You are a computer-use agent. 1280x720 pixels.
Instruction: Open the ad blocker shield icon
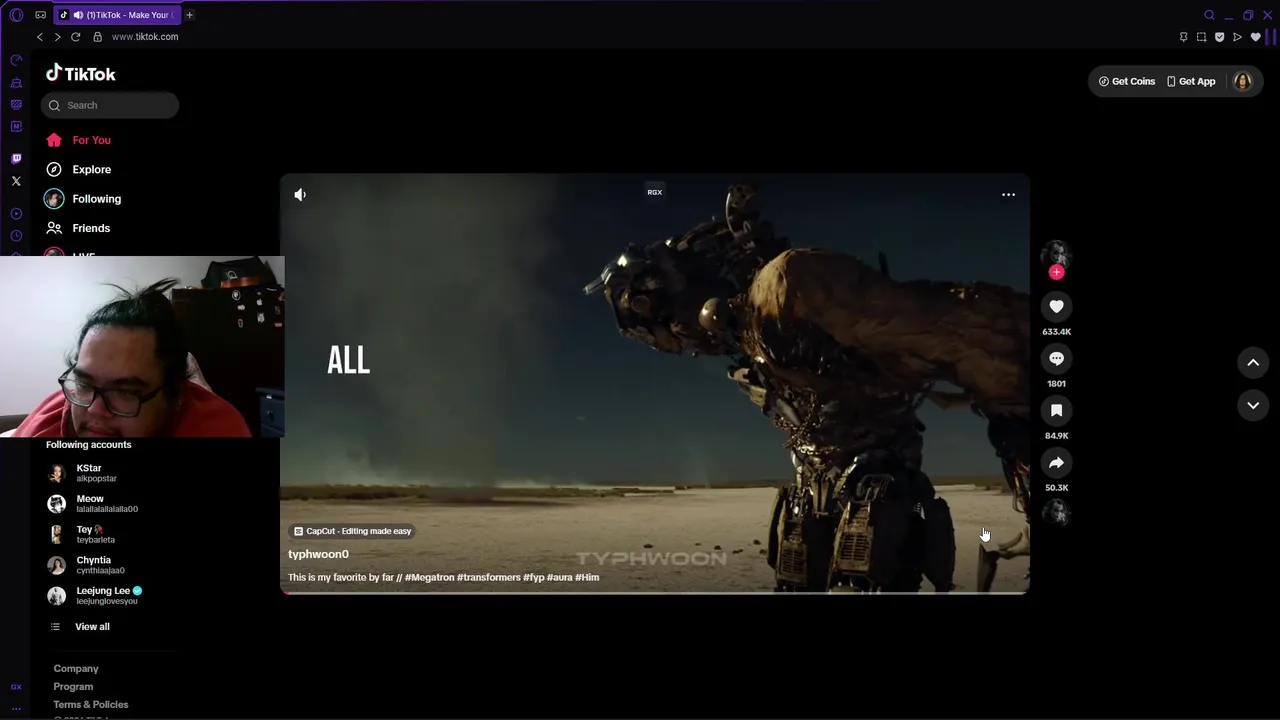1219,37
